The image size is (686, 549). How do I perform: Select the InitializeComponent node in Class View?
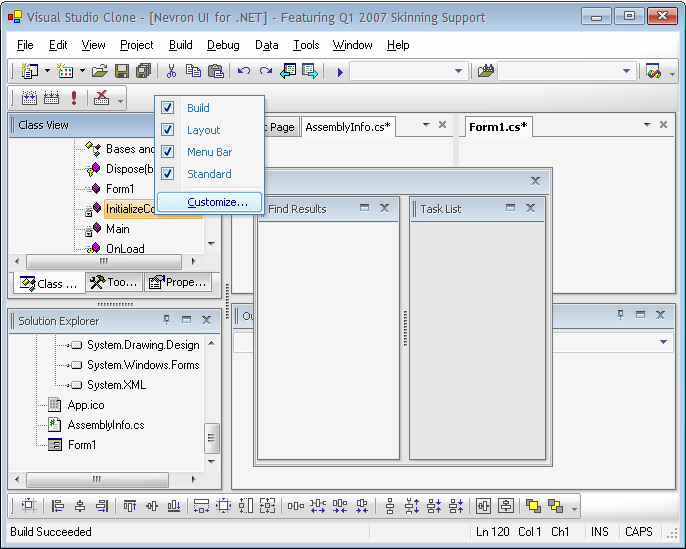click(130, 209)
